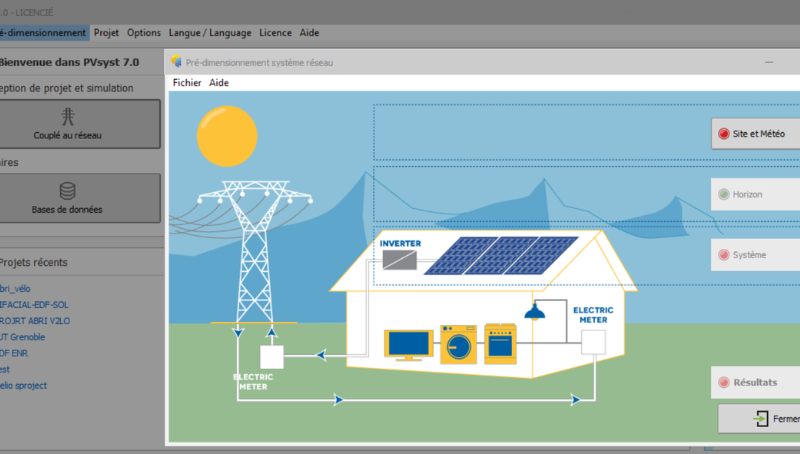Open the Fichier menu in the dialog
The width and height of the screenshot is (800, 454).
coord(187,83)
